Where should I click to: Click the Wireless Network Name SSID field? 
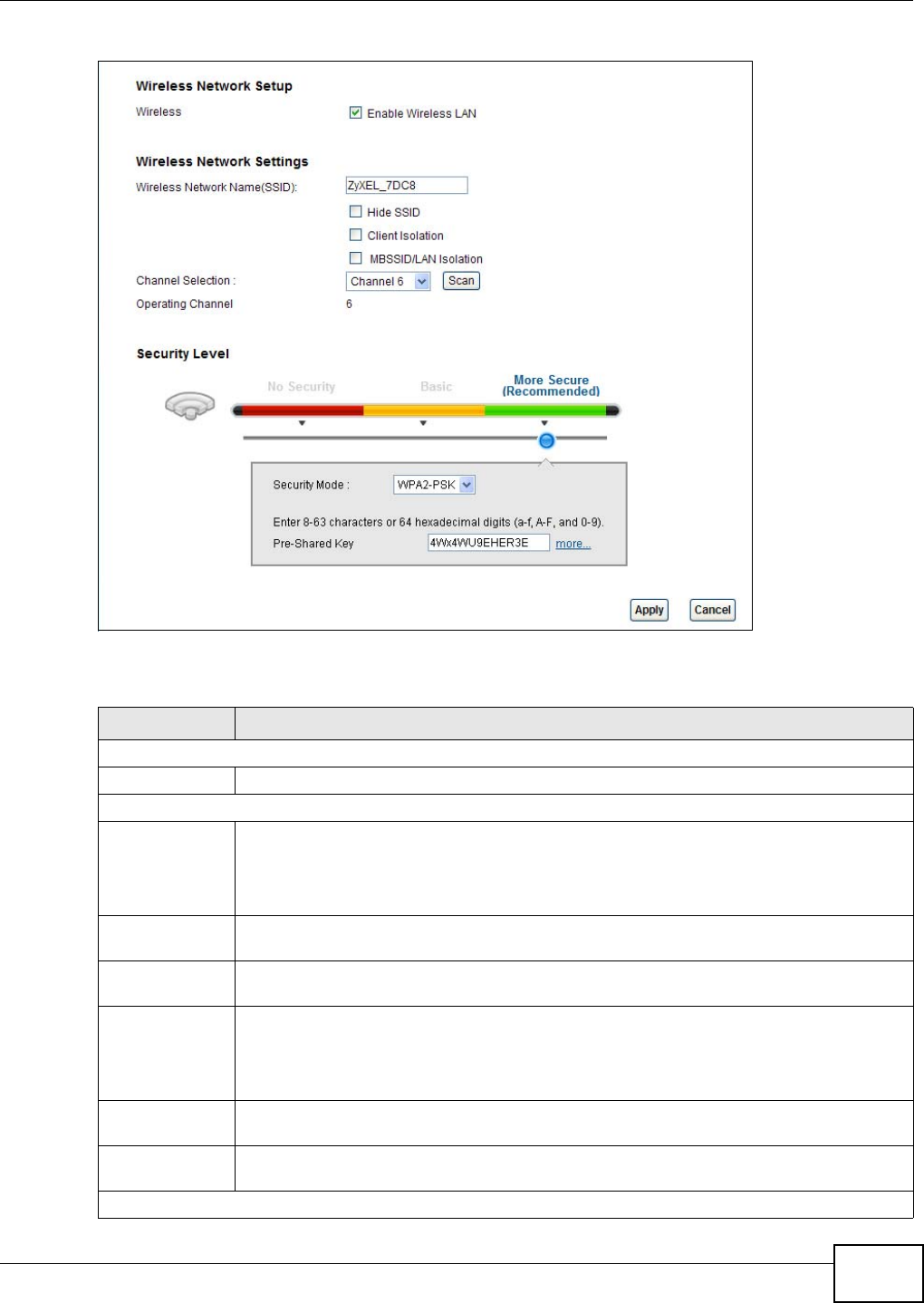click(407, 186)
